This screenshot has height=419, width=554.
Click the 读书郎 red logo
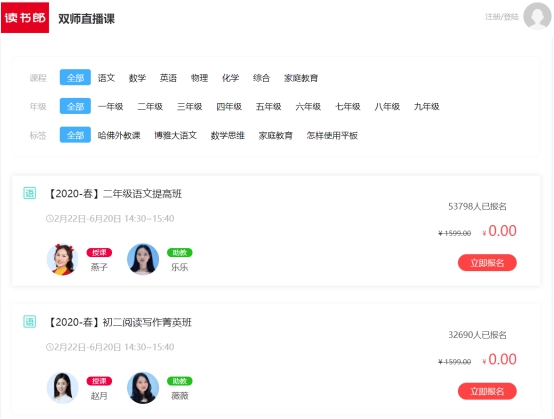click(x=25, y=17)
